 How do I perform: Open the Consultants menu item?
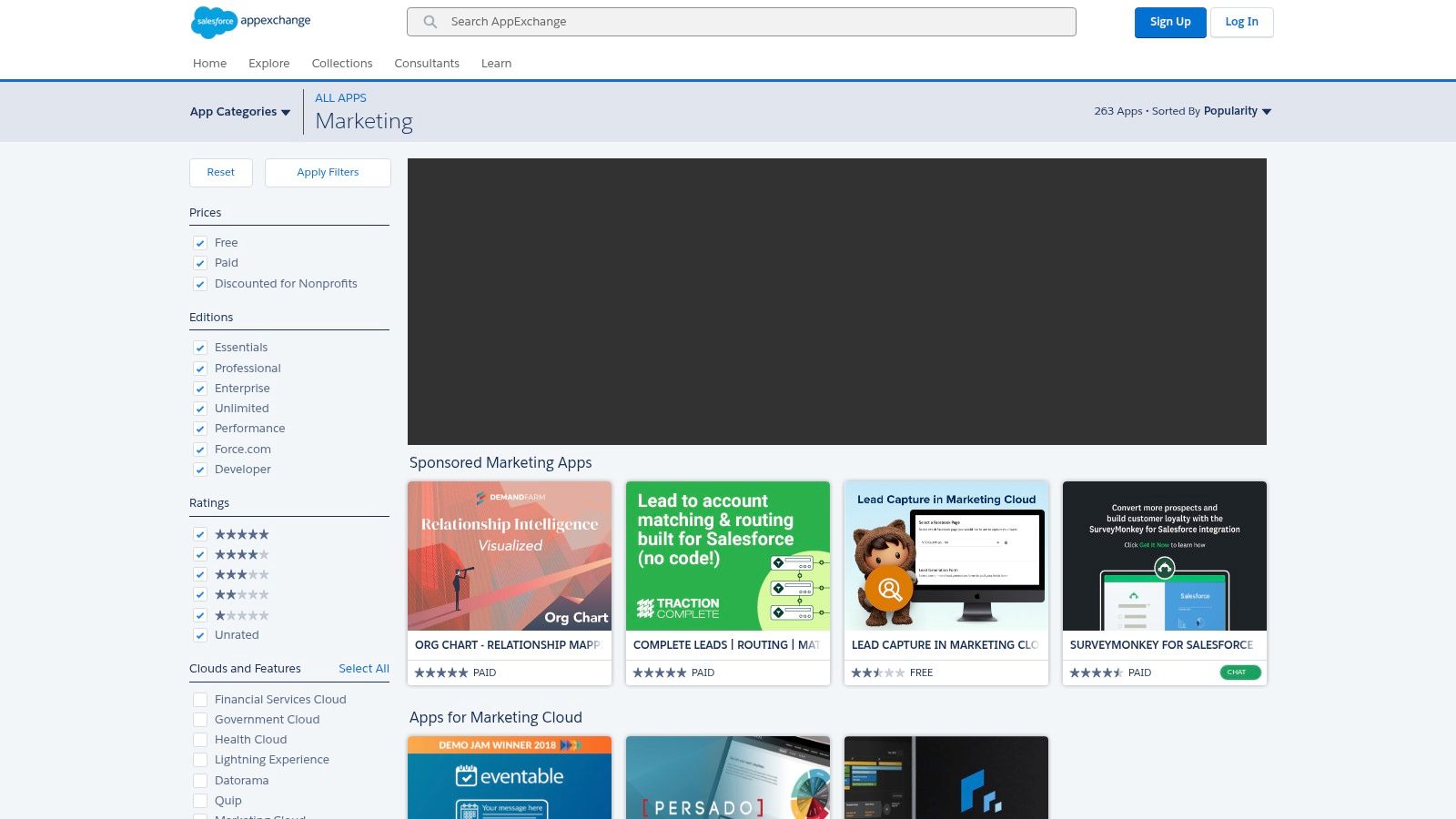point(427,63)
